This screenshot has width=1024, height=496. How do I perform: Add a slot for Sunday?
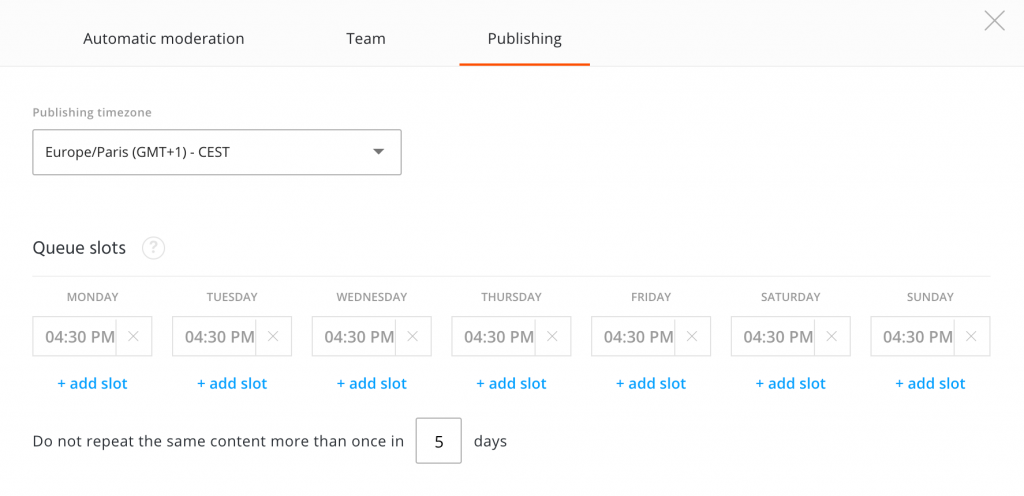click(930, 384)
